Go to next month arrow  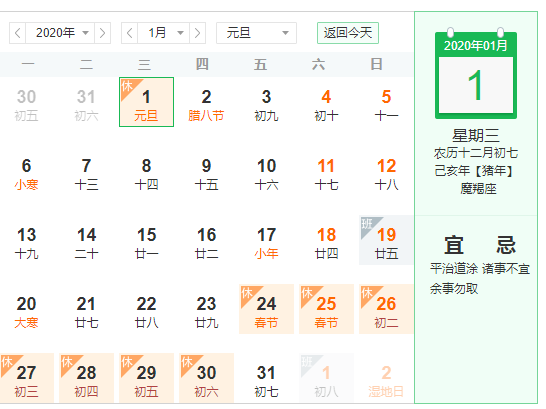pyautogui.click(x=197, y=33)
